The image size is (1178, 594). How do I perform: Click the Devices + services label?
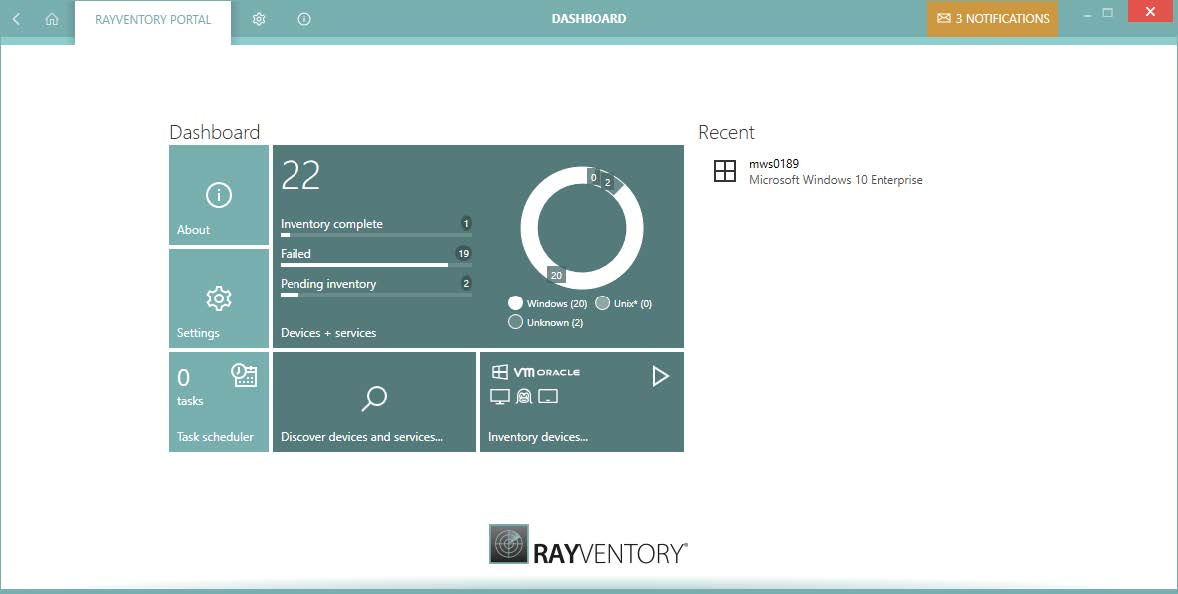tap(329, 333)
